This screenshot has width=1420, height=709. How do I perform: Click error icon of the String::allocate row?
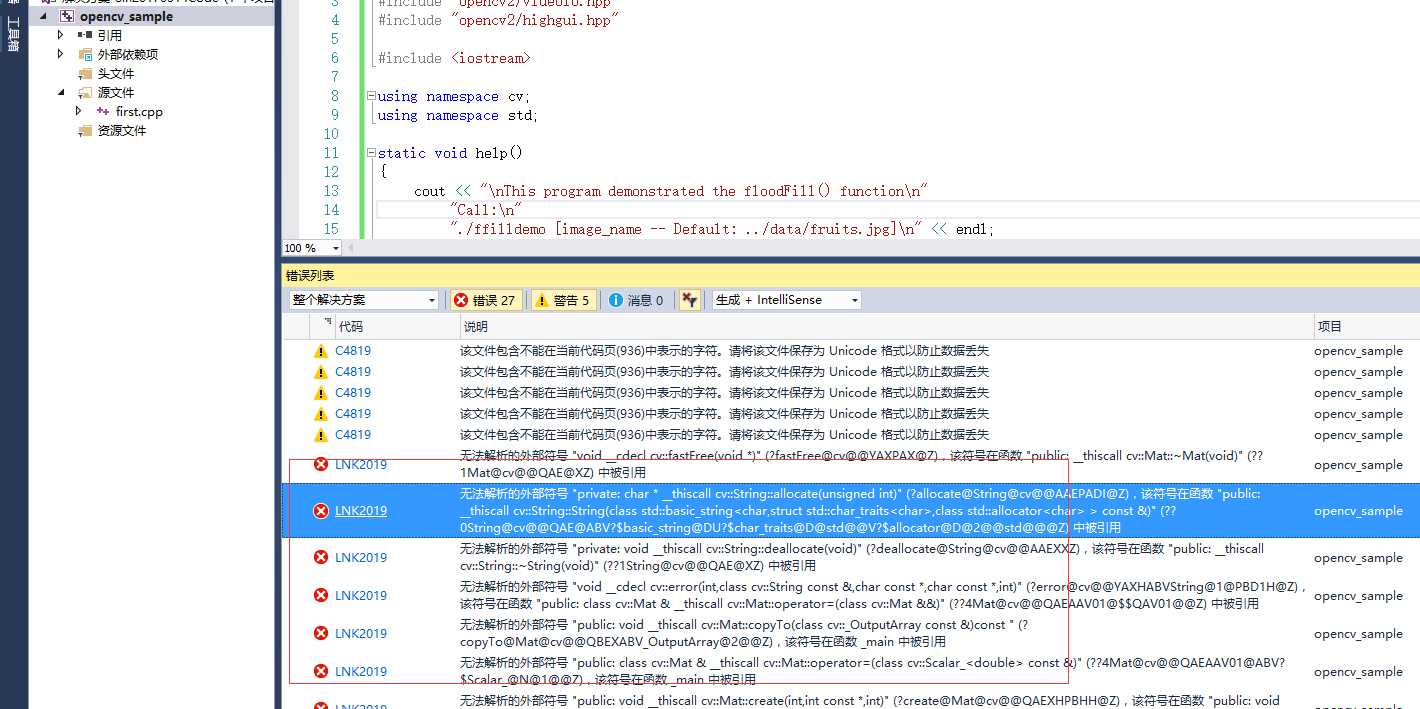tap(321, 511)
